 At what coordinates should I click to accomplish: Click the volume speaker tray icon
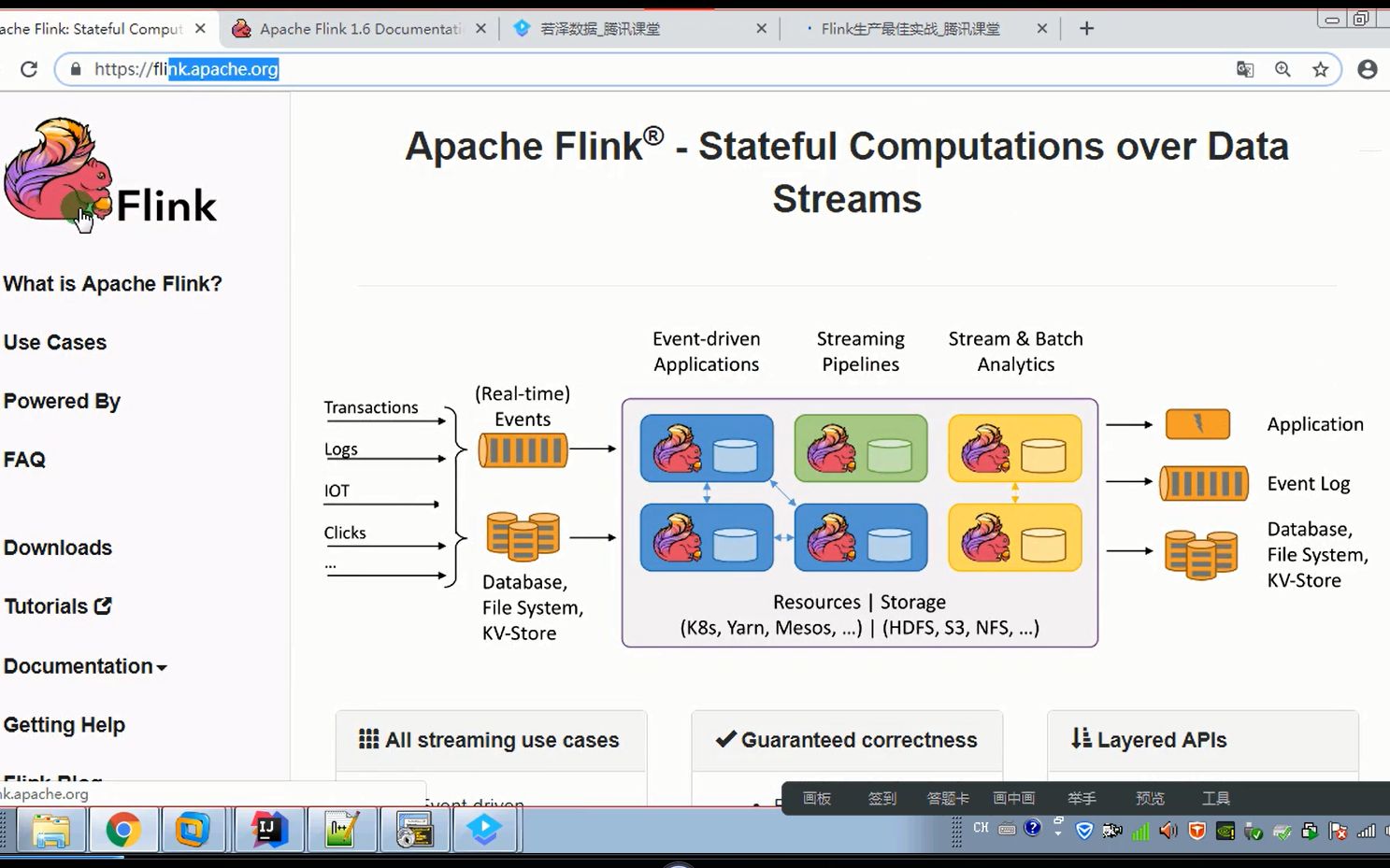point(1168,831)
